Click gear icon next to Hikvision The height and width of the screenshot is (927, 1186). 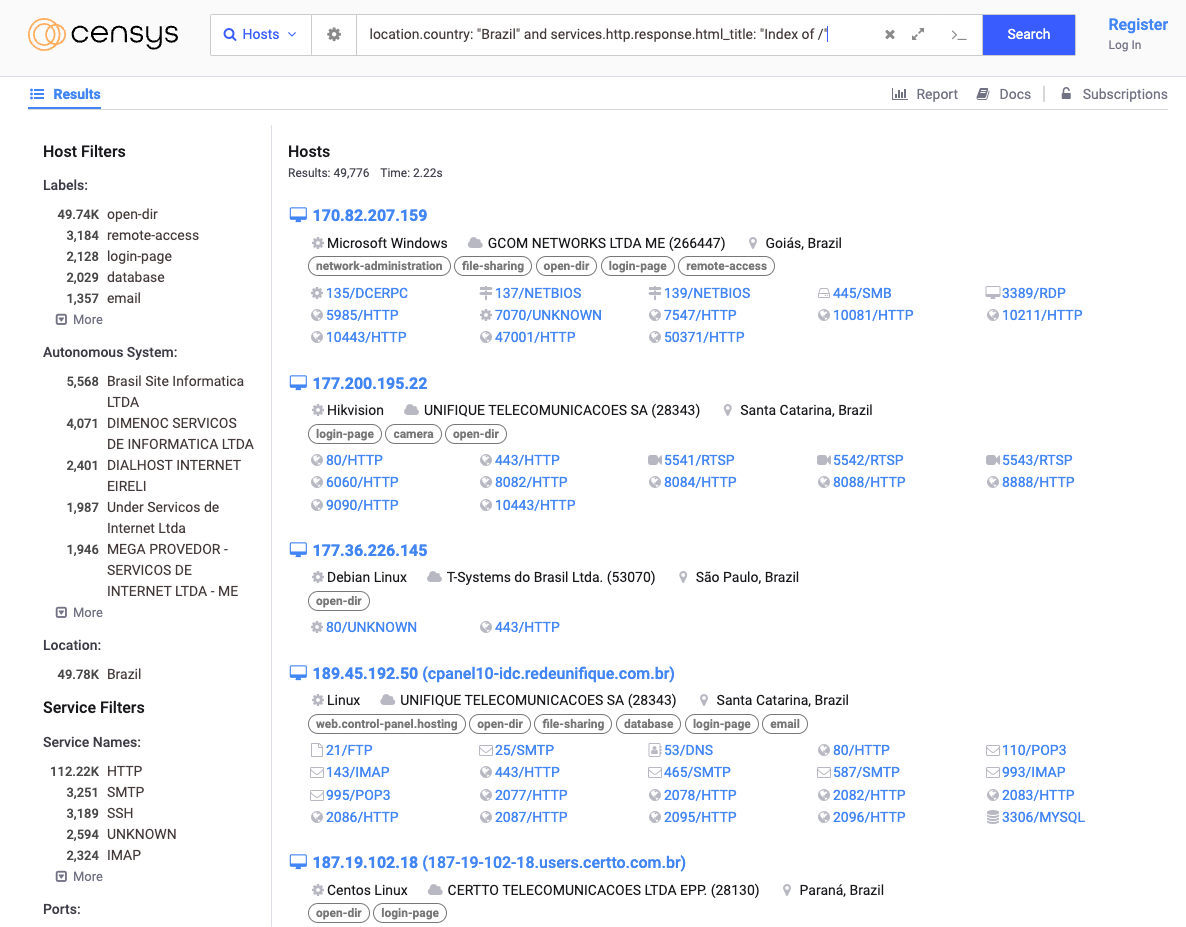[x=318, y=410]
